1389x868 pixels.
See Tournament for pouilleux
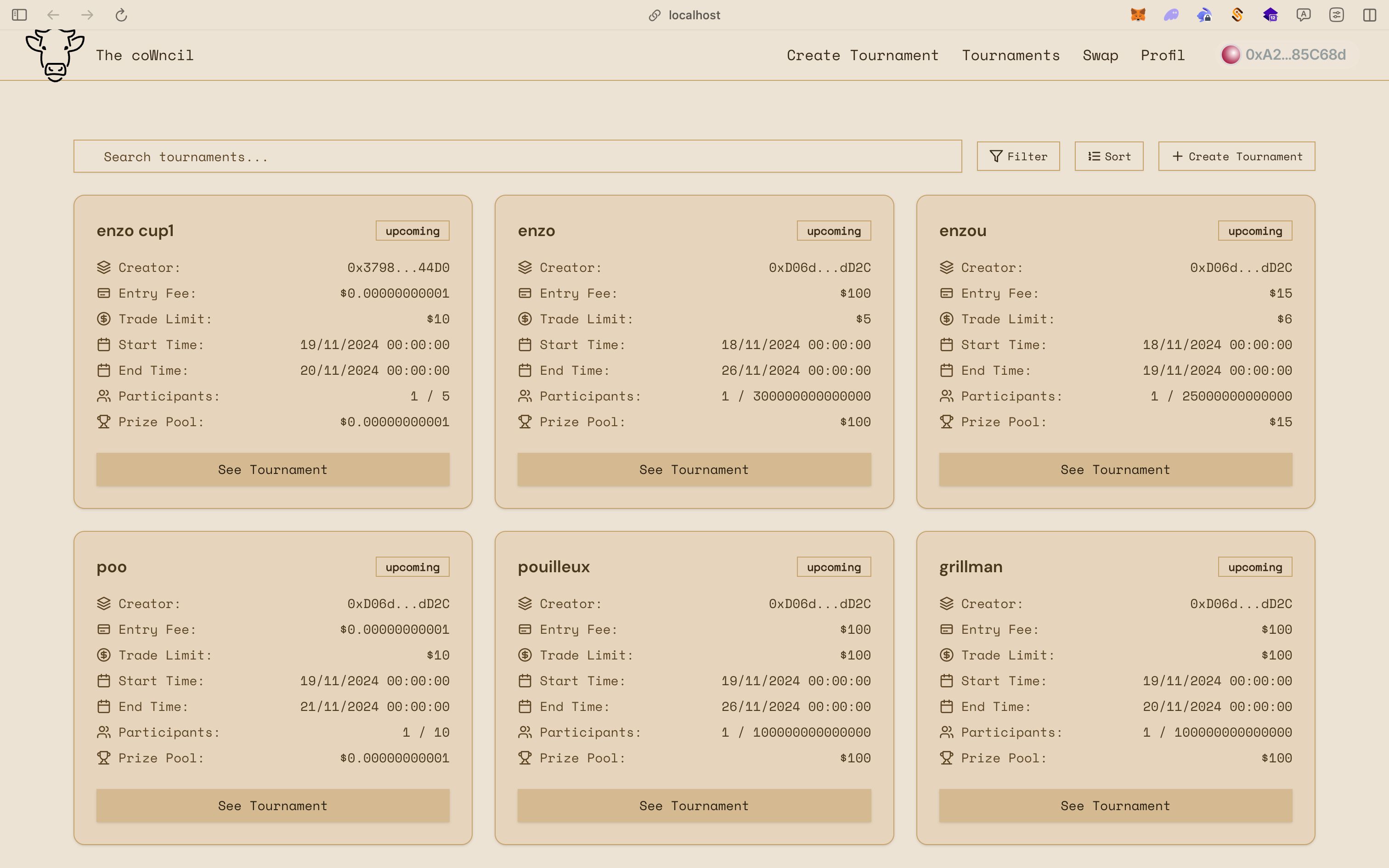pos(694,806)
